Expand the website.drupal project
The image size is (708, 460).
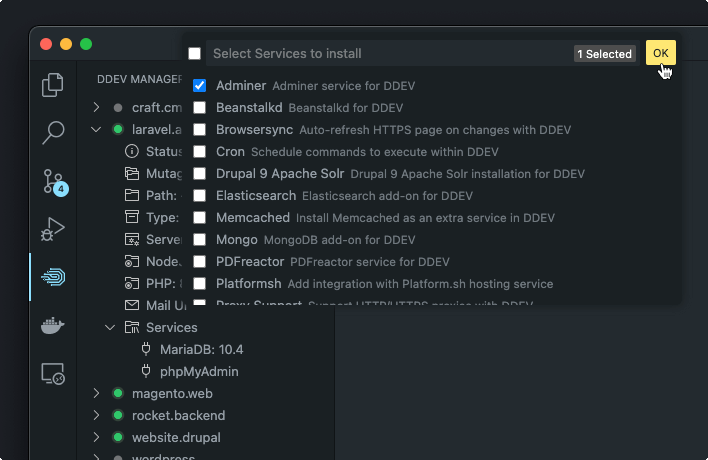[x=96, y=437]
